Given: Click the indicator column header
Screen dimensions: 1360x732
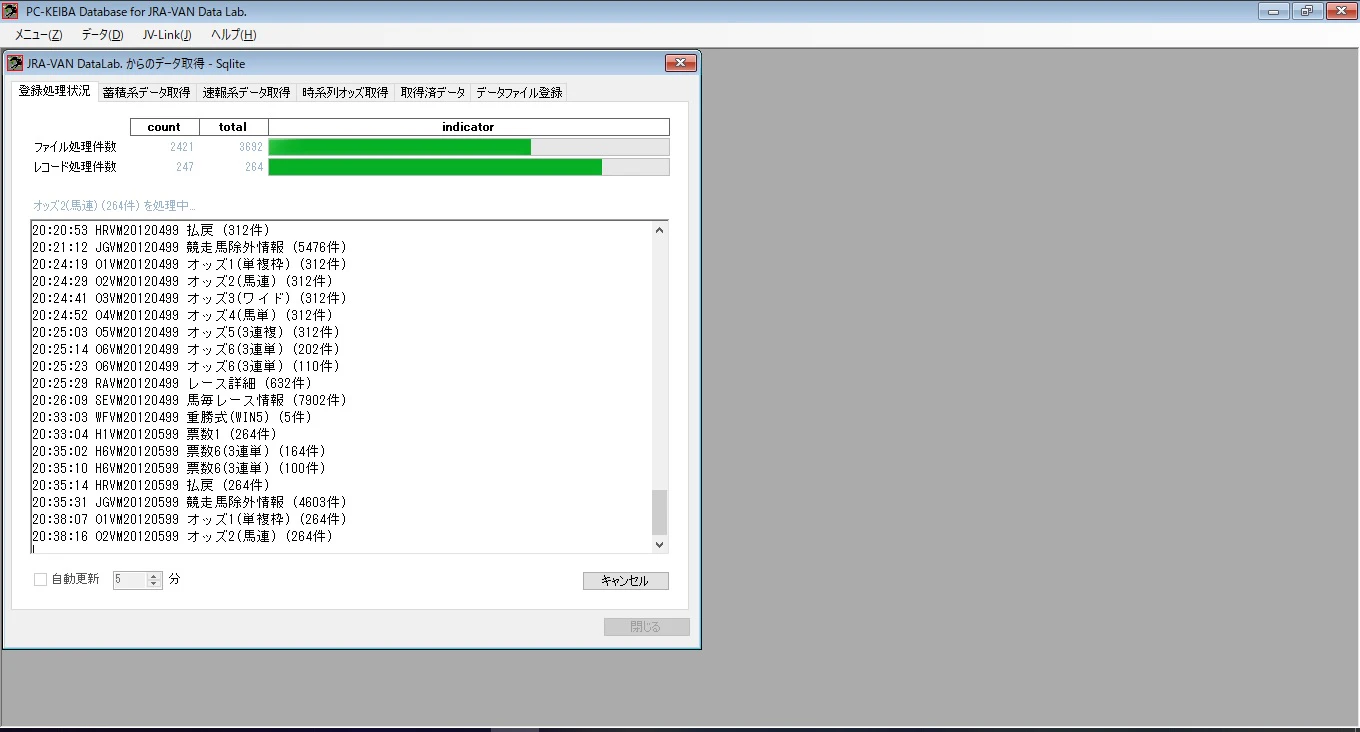Looking at the screenshot, I should pyautogui.click(x=469, y=127).
